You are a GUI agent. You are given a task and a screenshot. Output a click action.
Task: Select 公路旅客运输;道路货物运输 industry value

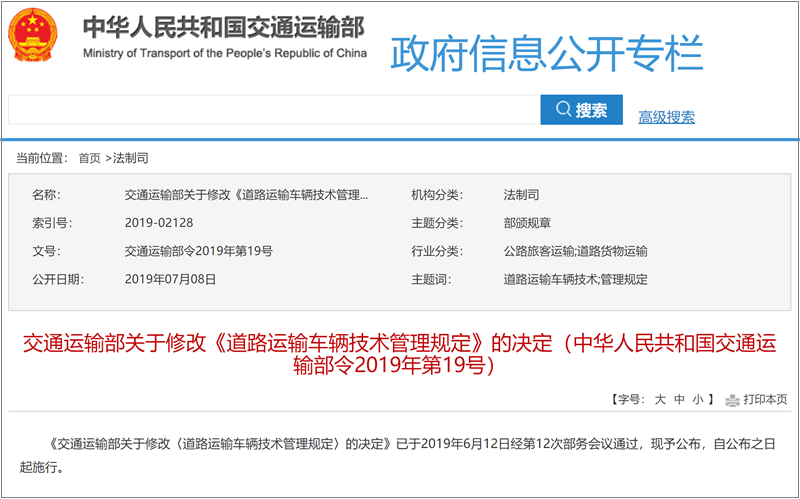pyautogui.click(x=576, y=251)
